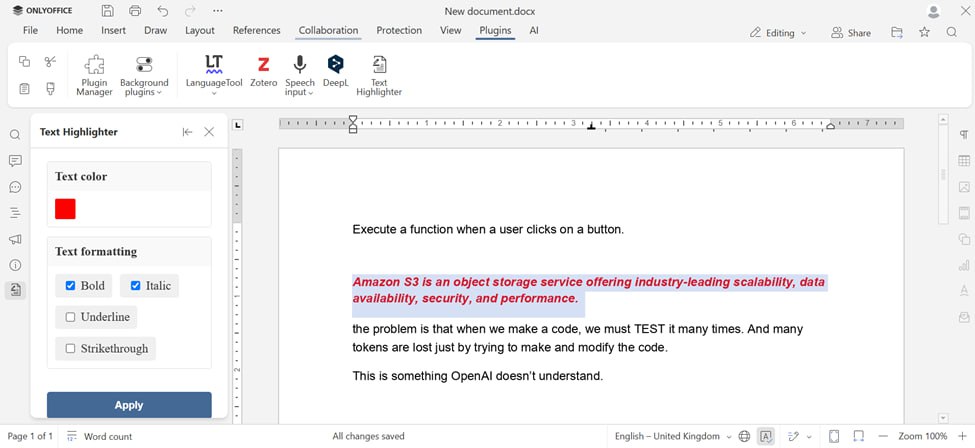Click the search icon at top right

(951, 32)
